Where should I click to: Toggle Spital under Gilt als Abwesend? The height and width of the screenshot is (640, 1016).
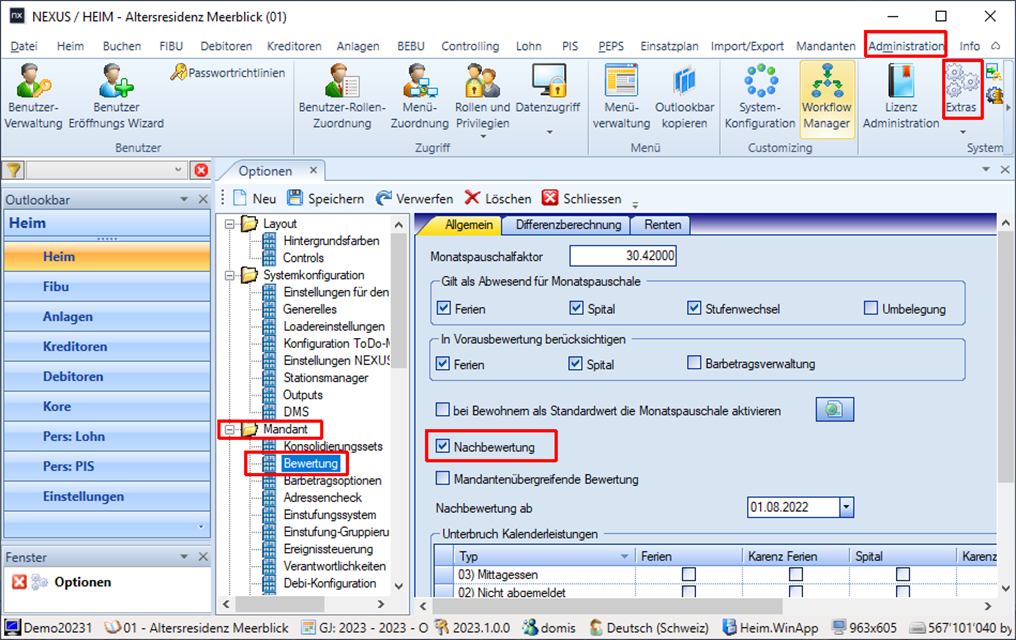(577, 308)
